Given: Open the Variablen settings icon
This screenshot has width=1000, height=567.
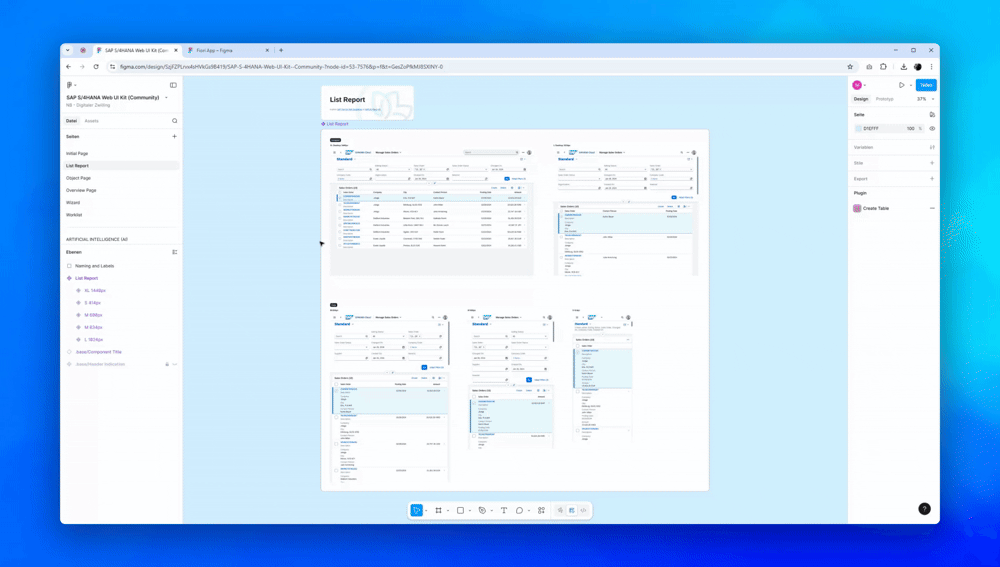Looking at the screenshot, I should click(x=932, y=147).
